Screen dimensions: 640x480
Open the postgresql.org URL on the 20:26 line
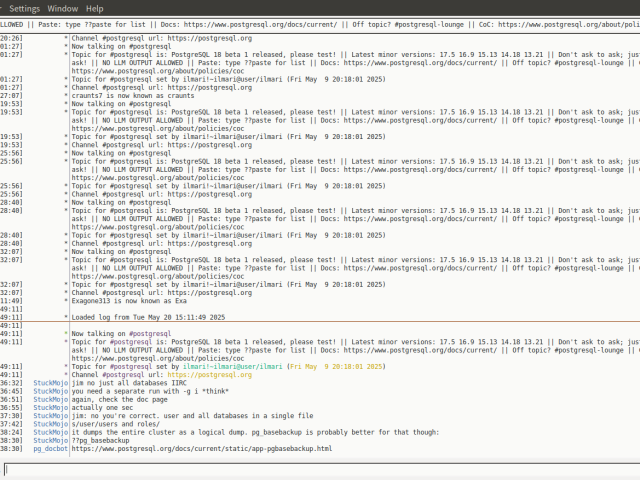pyautogui.click(x=209, y=38)
